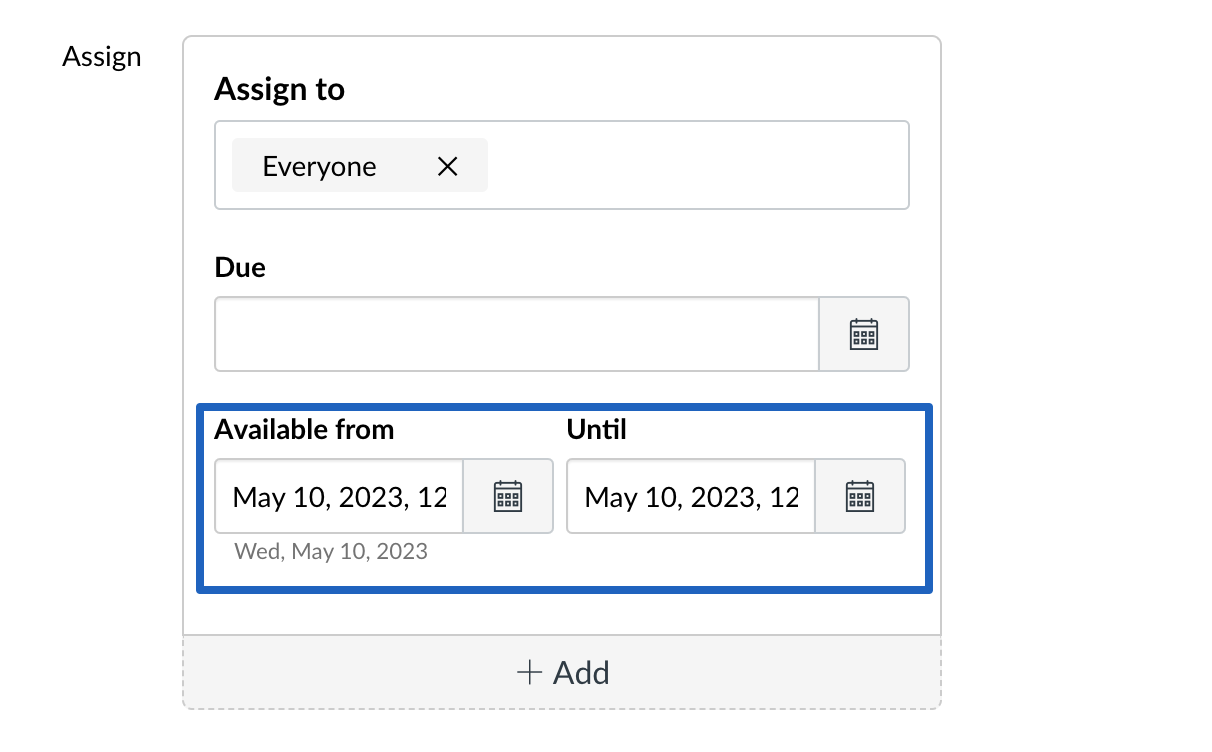Open the Available from calendar picker
The height and width of the screenshot is (752, 1212).
pos(508,496)
